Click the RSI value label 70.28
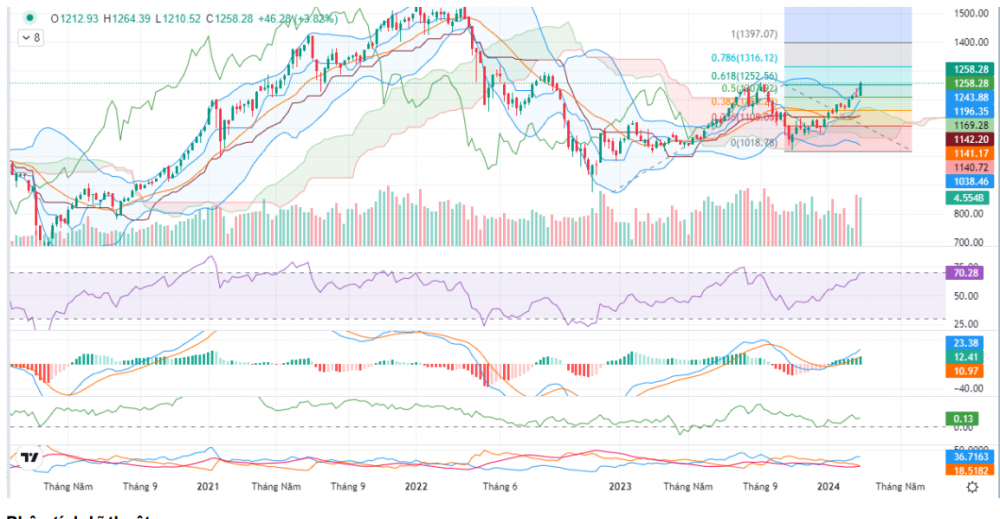 point(964,272)
